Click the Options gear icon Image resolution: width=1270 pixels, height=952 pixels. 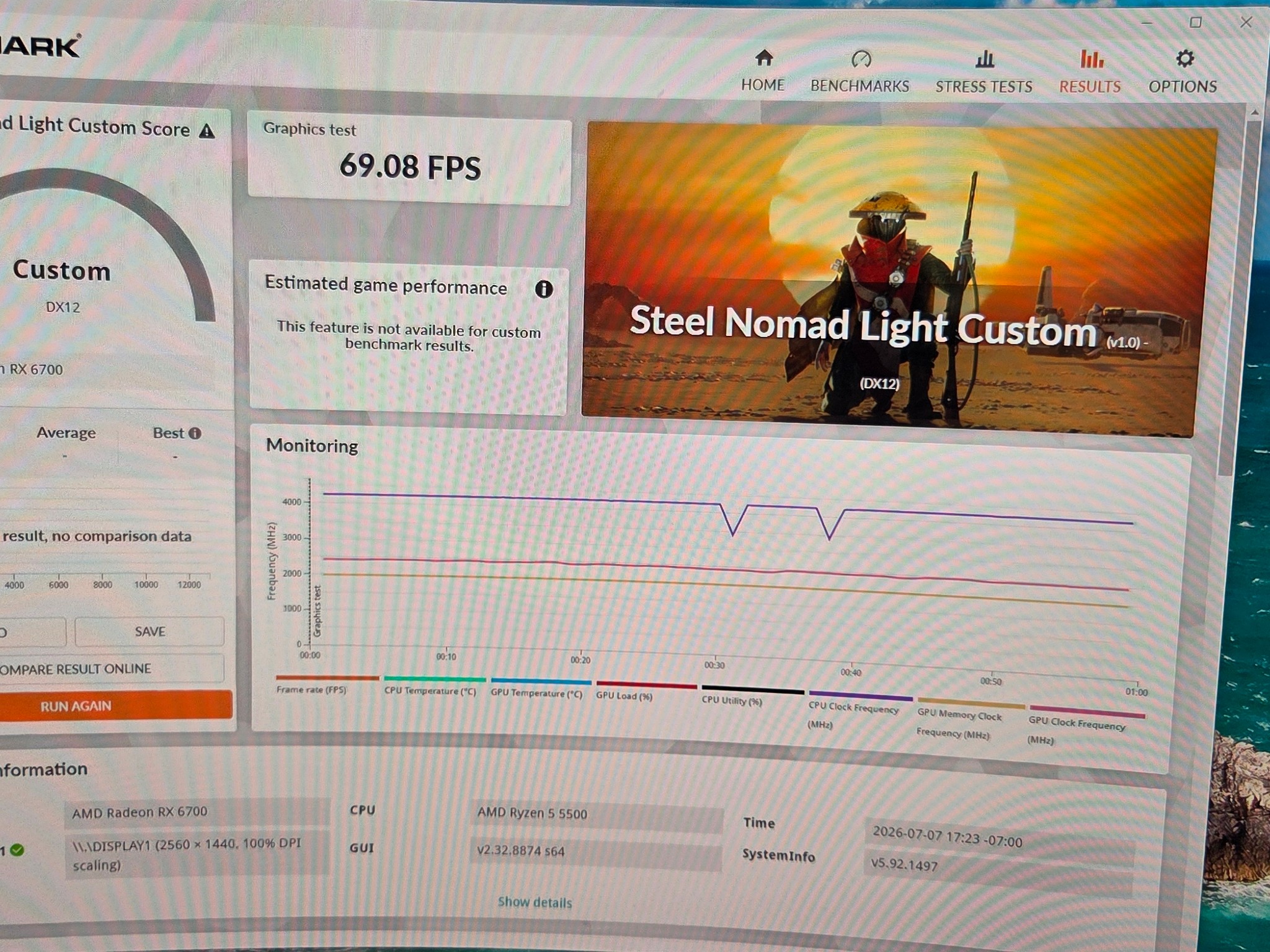click(x=1184, y=59)
